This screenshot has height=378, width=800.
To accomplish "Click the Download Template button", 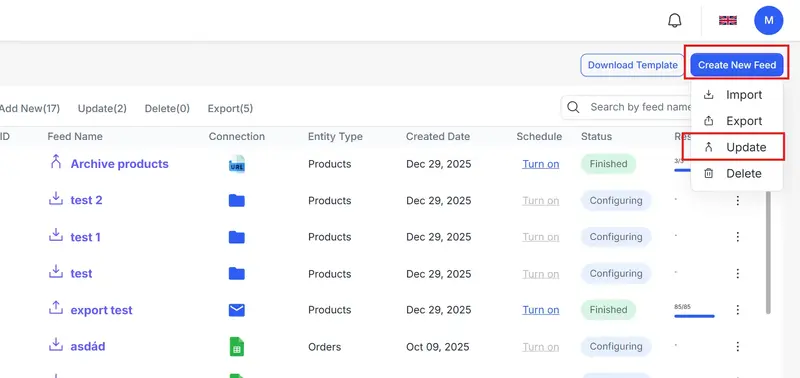I will 633,65.
